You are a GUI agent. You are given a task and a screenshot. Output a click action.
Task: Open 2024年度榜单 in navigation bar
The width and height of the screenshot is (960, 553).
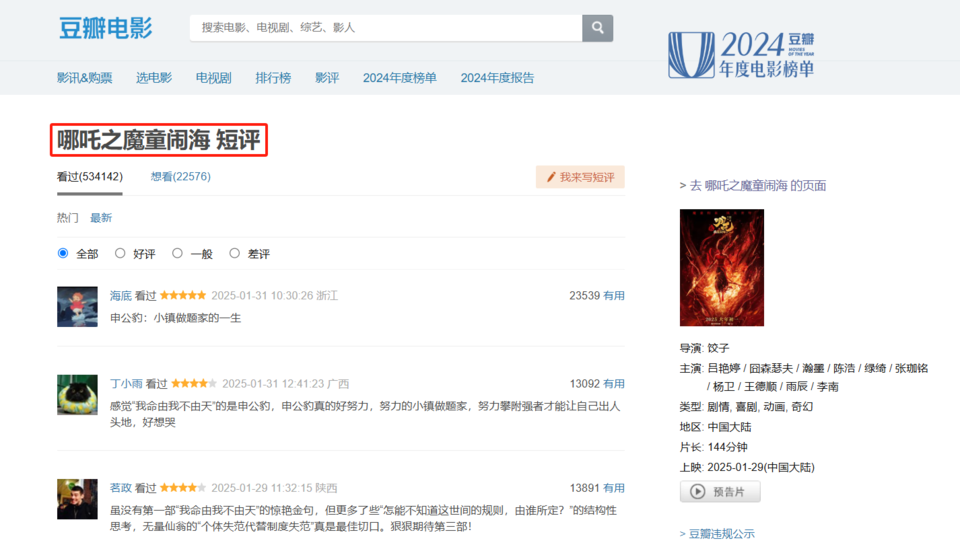400,78
